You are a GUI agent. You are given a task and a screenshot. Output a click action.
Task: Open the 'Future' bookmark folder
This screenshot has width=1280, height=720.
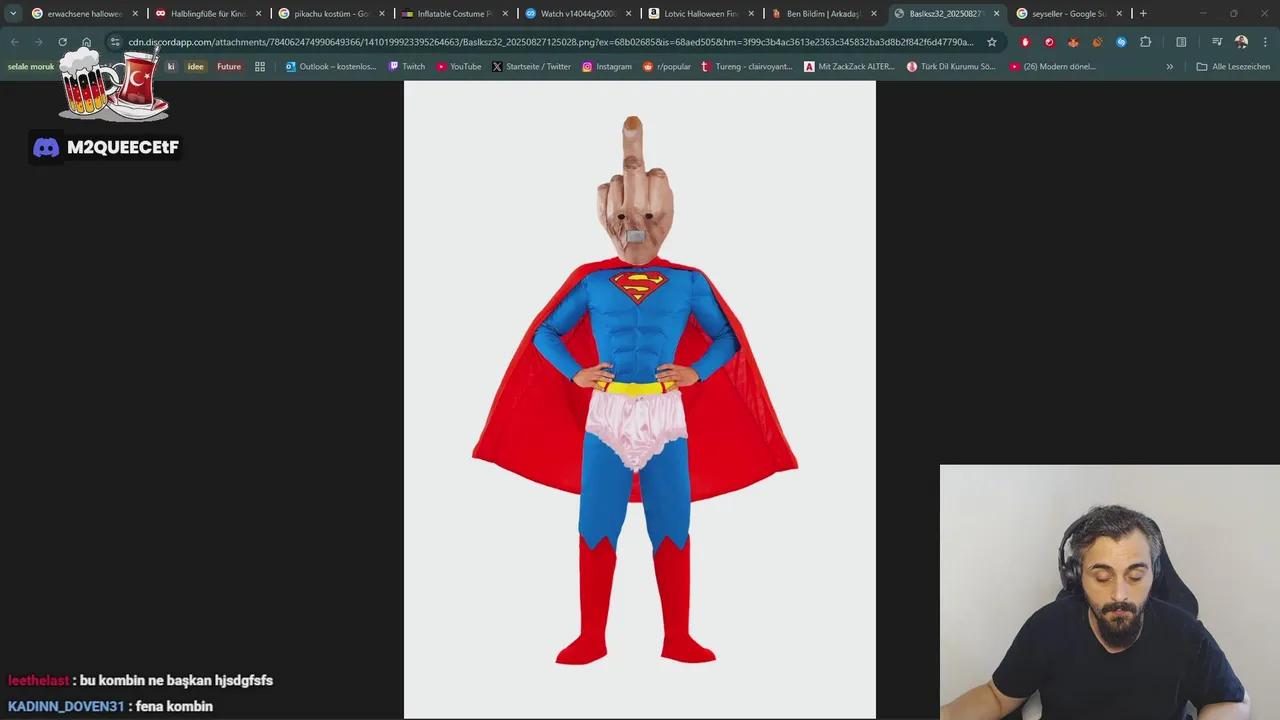(x=229, y=67)
